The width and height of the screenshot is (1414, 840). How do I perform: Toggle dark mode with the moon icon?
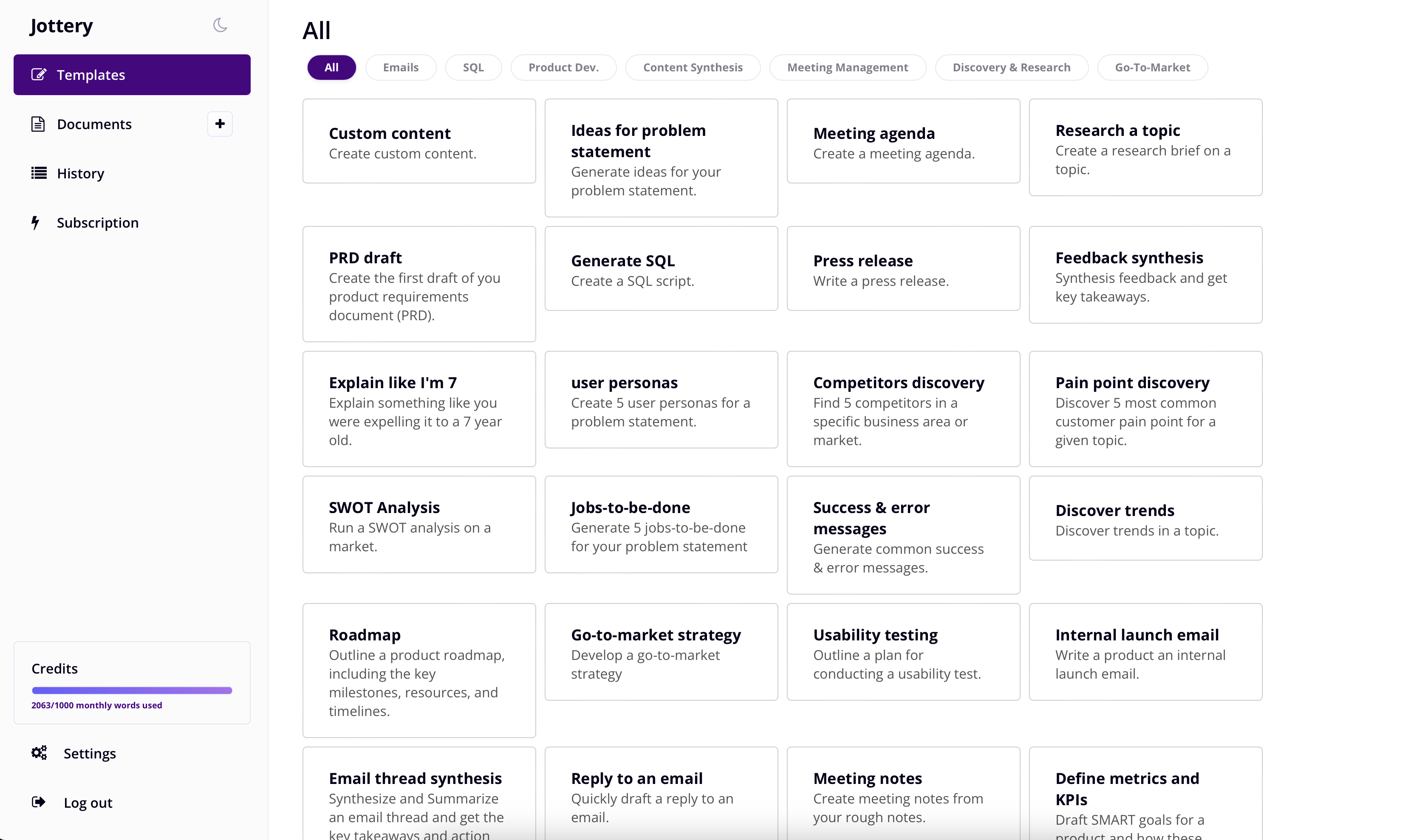pyautogui.click(x=220, y=25)
